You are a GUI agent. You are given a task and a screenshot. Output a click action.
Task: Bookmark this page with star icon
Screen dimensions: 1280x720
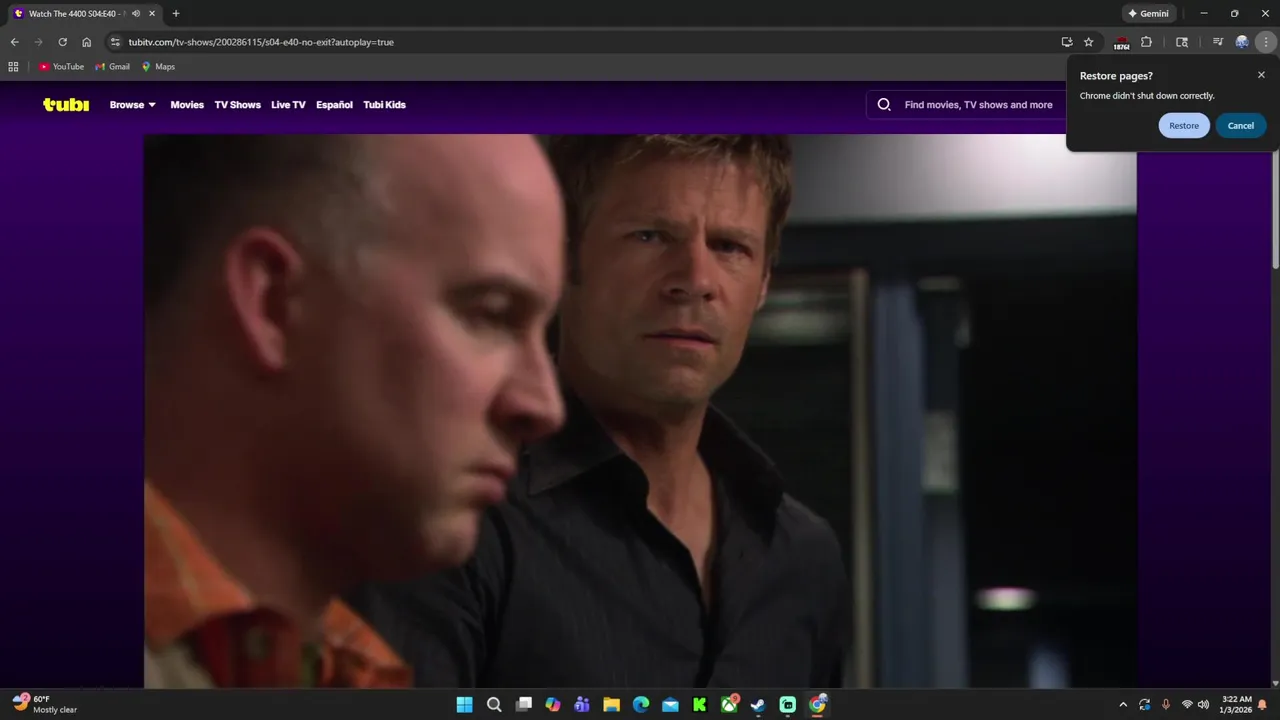pyautogui.click(x=1089, y=42)
